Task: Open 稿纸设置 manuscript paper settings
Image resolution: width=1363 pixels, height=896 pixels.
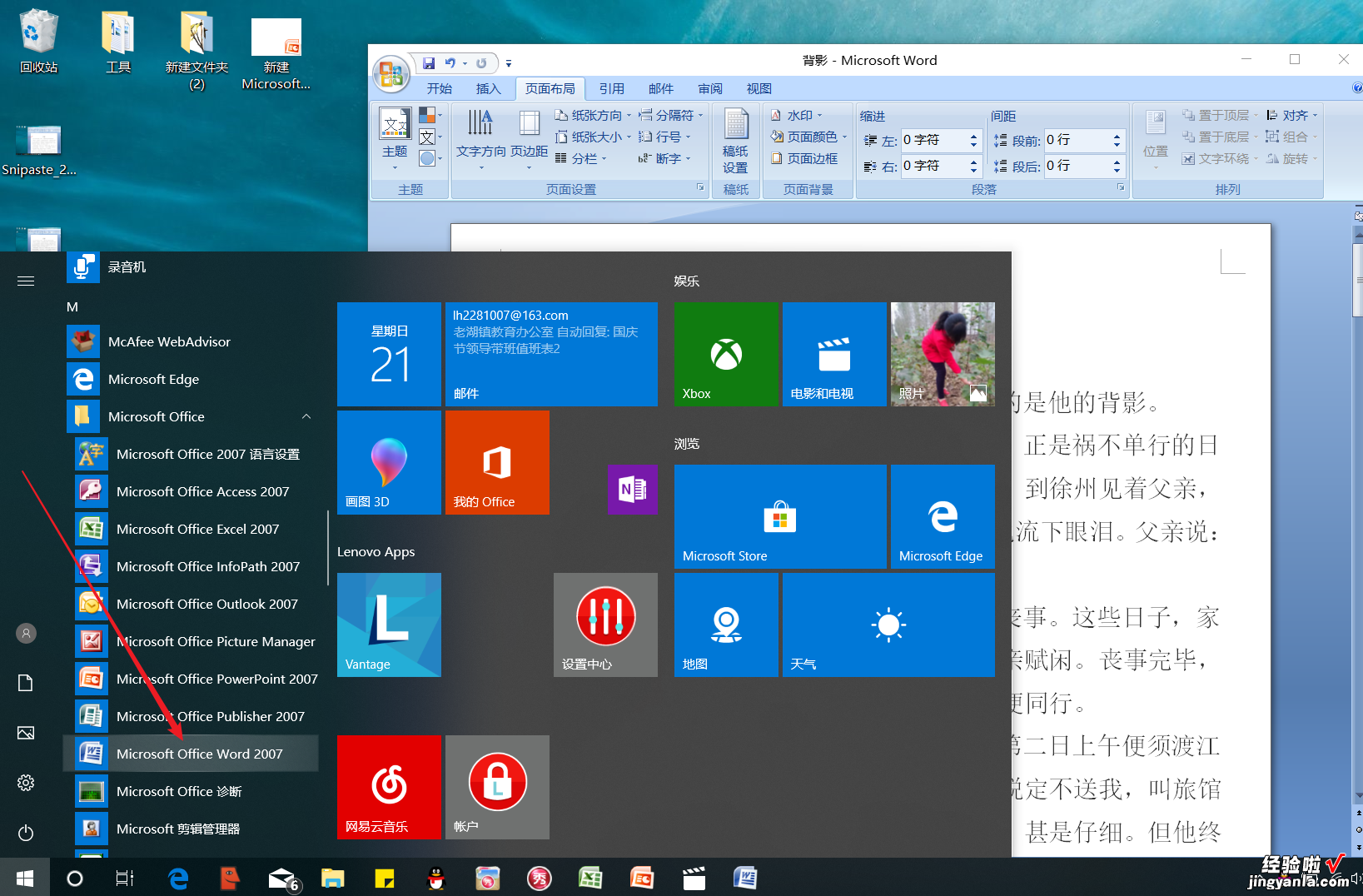Action: pos(735,140)
